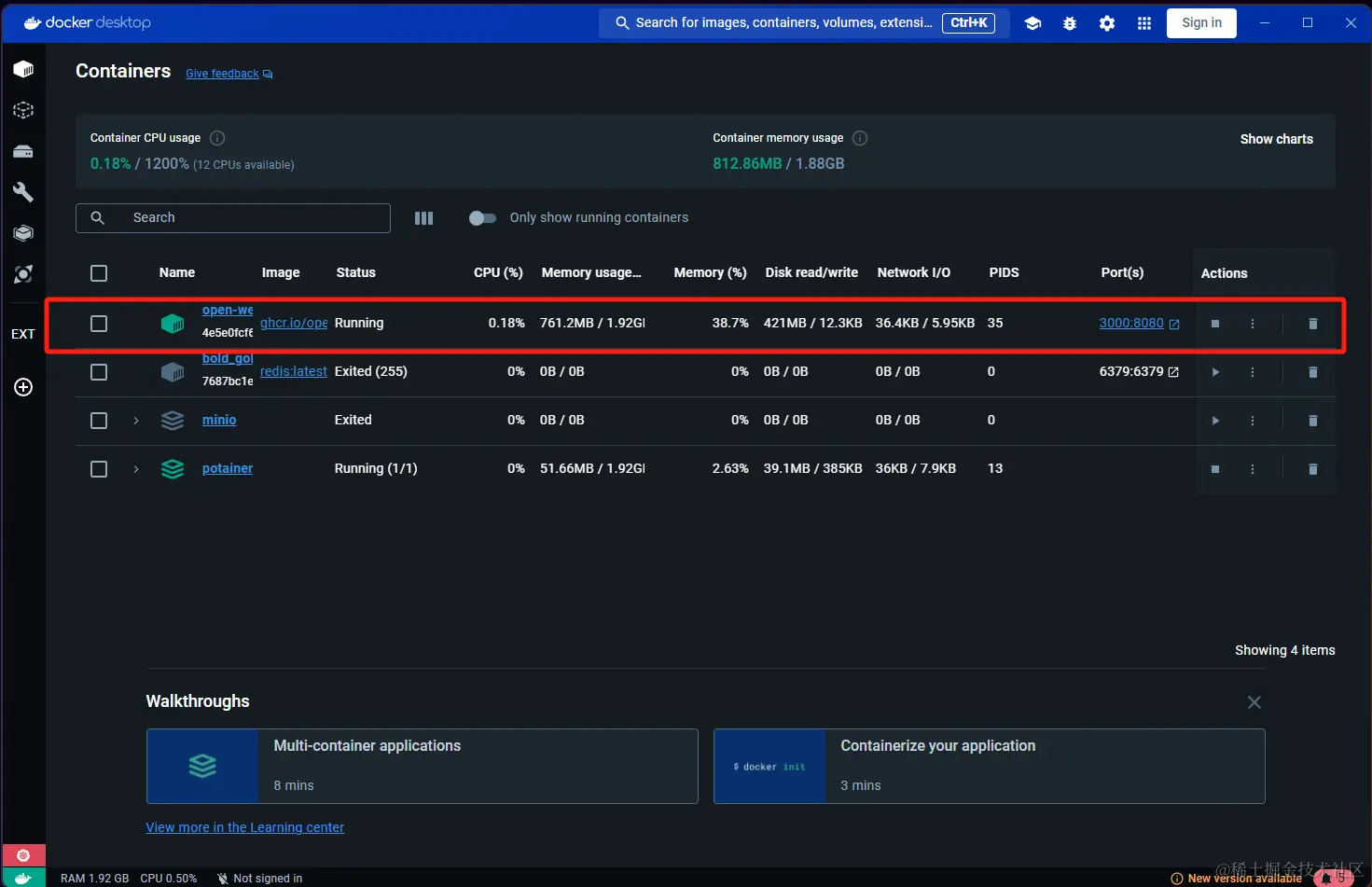Dismiss the Walkthroughs panel
The image size is (1372, 887).
point(1254,701)
